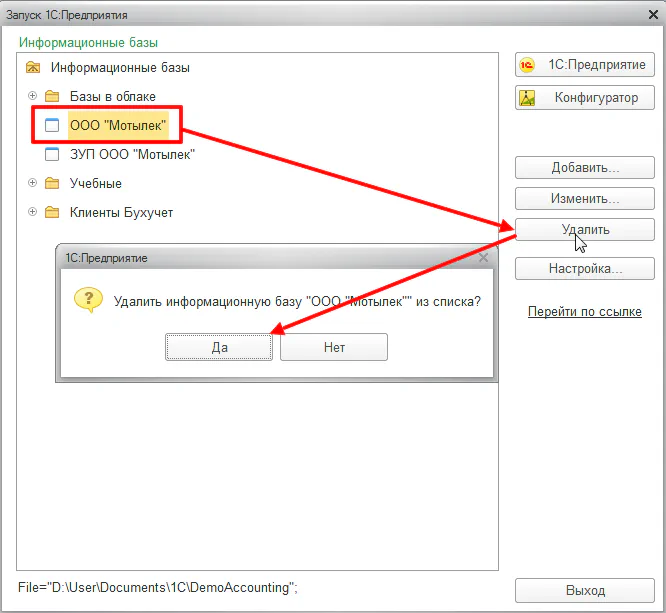The height and width of the screenshot is (613, 666).
Task: Click the yellow 1C logo icon
Action: click(529, 65)
